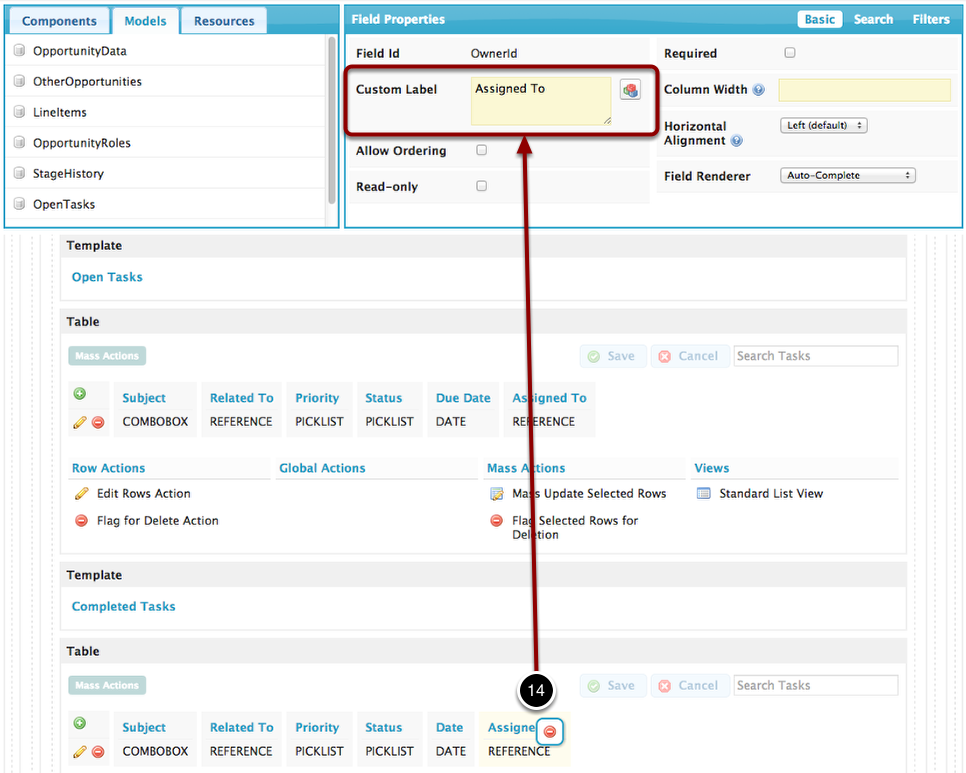Click the Mass Actions button in Open Tasks table

pos(107,356)
